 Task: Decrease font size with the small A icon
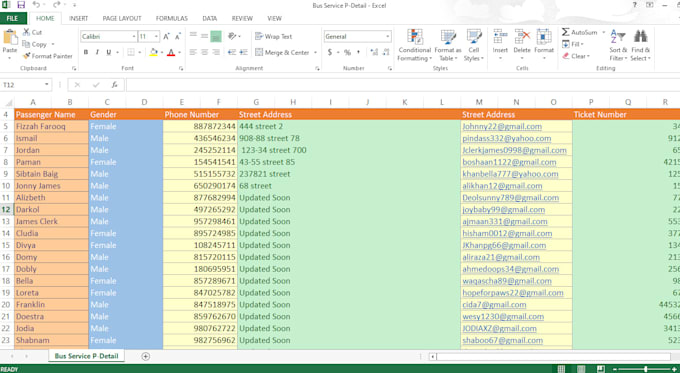(x=178, y=36)
